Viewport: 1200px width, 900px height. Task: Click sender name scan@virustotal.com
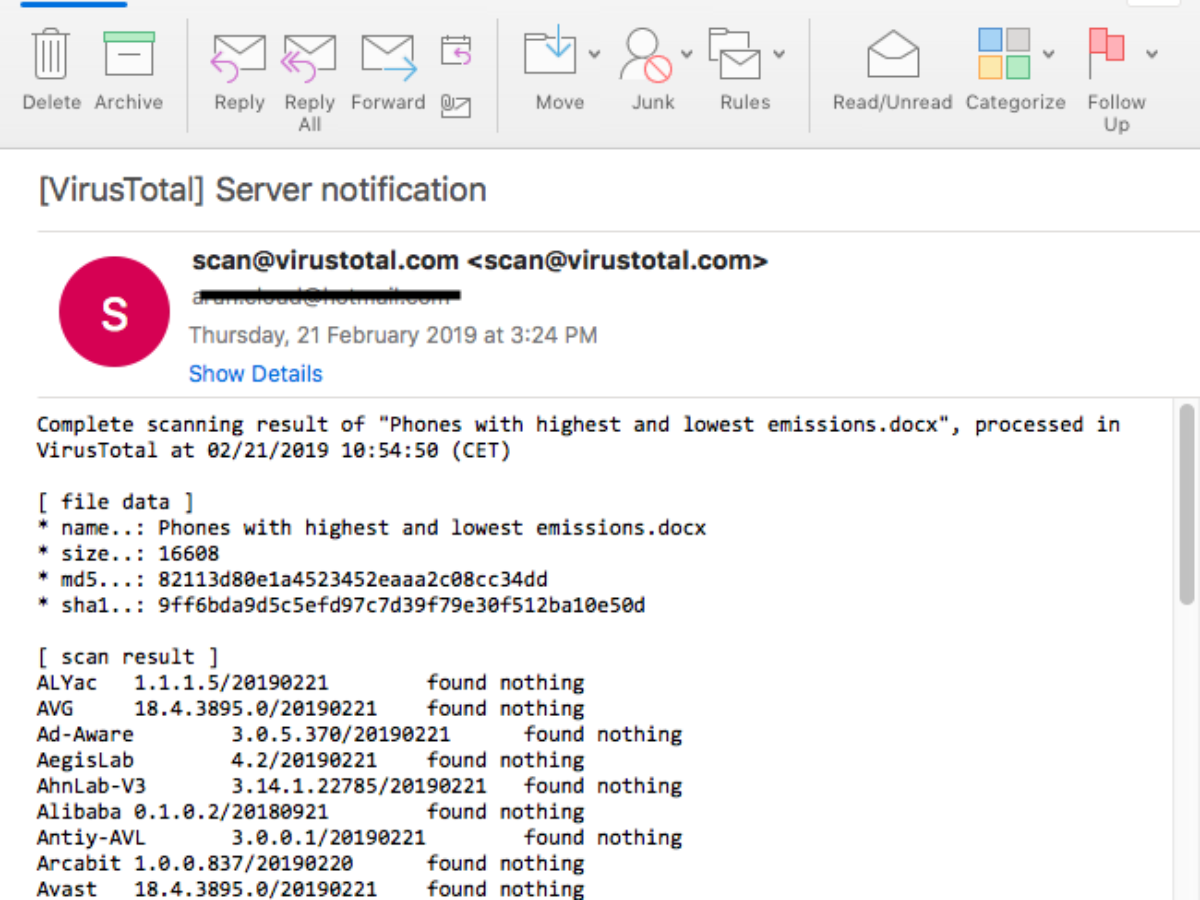(x=480, y=261)
